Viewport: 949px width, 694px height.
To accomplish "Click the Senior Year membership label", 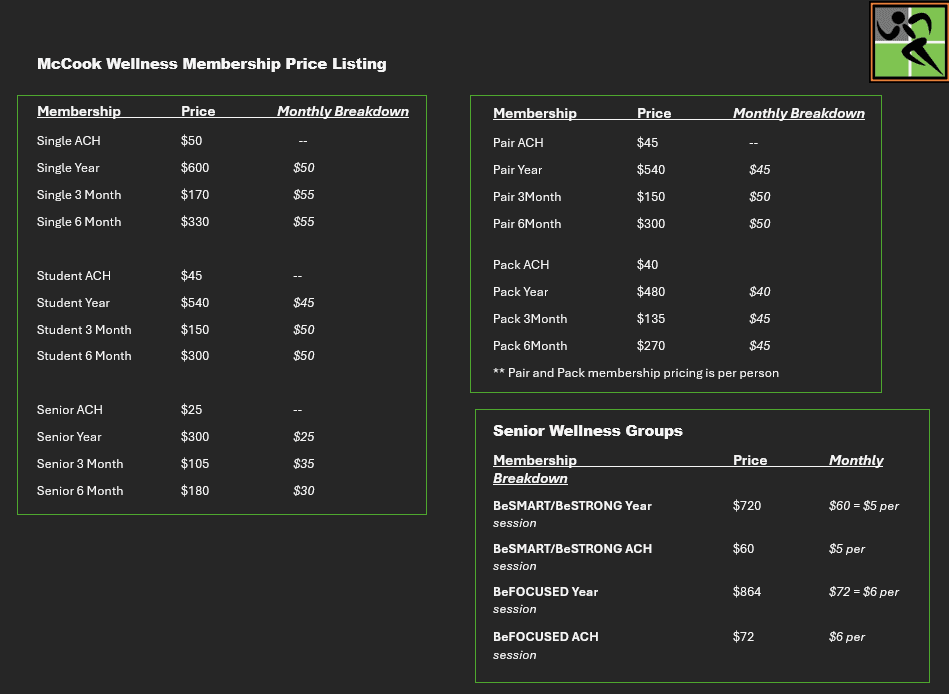I will coord(69,437).
